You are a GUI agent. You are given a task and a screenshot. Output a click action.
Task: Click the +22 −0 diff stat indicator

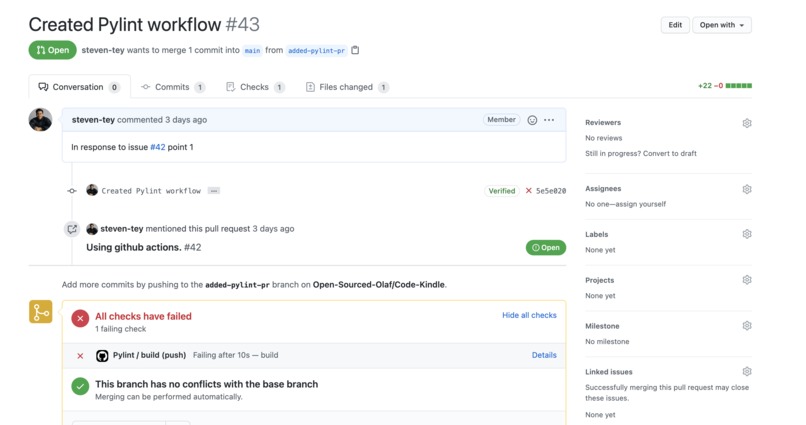(724, 86)
